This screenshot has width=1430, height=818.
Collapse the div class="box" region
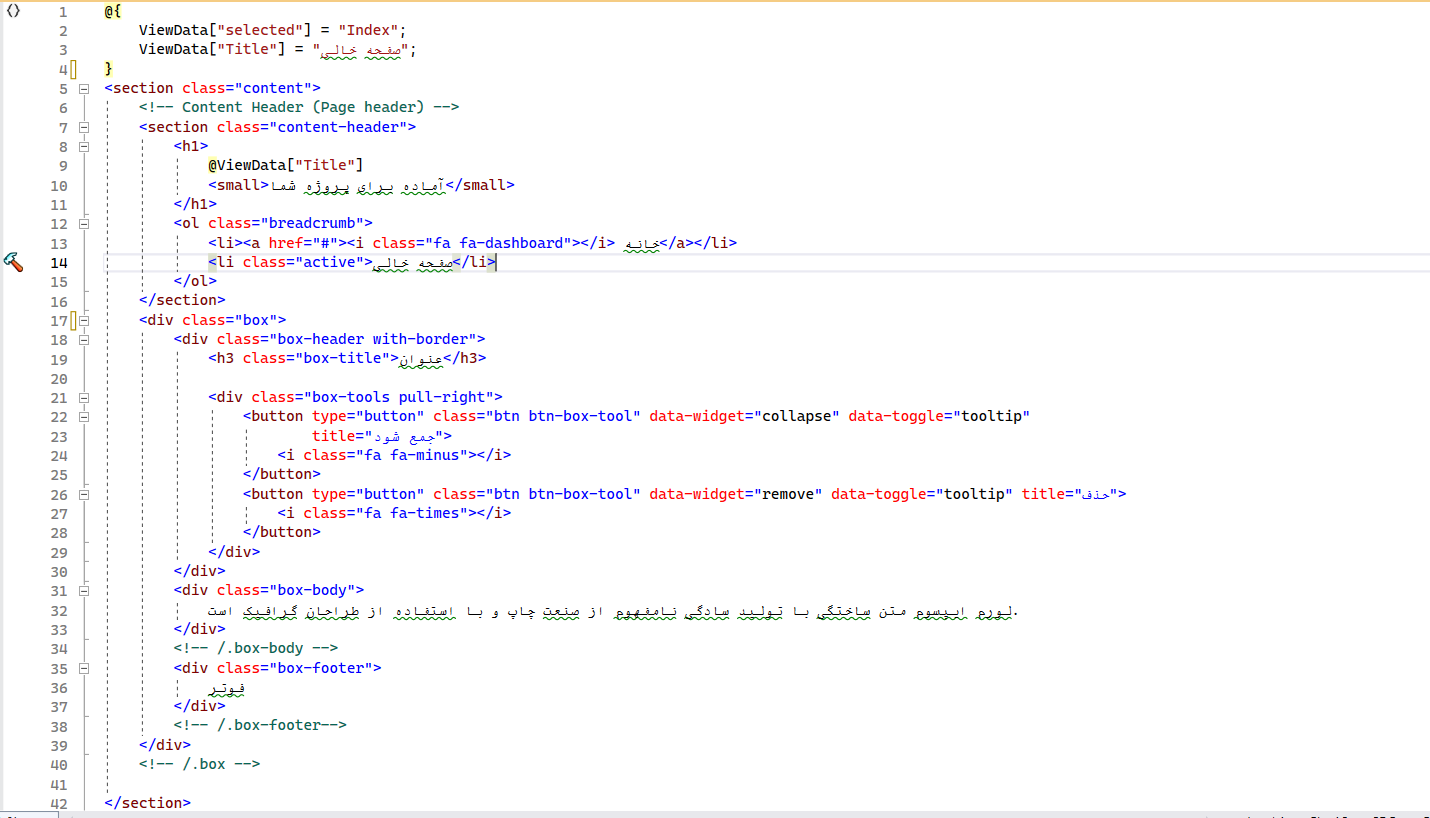click(x=84, y=321)
